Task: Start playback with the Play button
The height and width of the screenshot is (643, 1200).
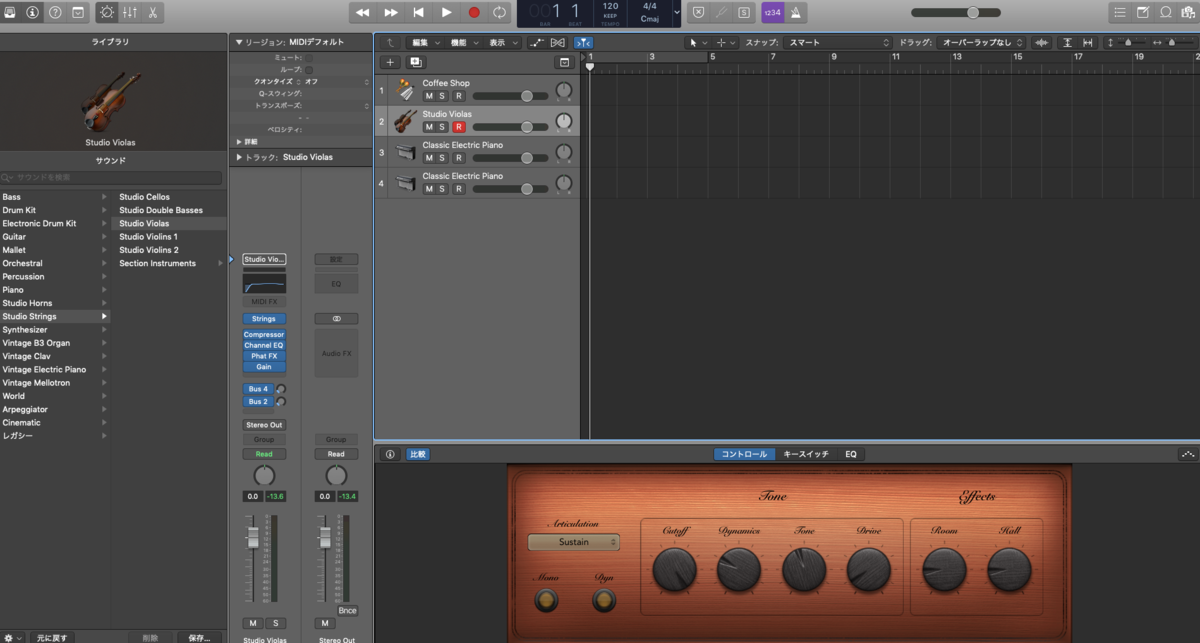Action: tap(446, 12)
